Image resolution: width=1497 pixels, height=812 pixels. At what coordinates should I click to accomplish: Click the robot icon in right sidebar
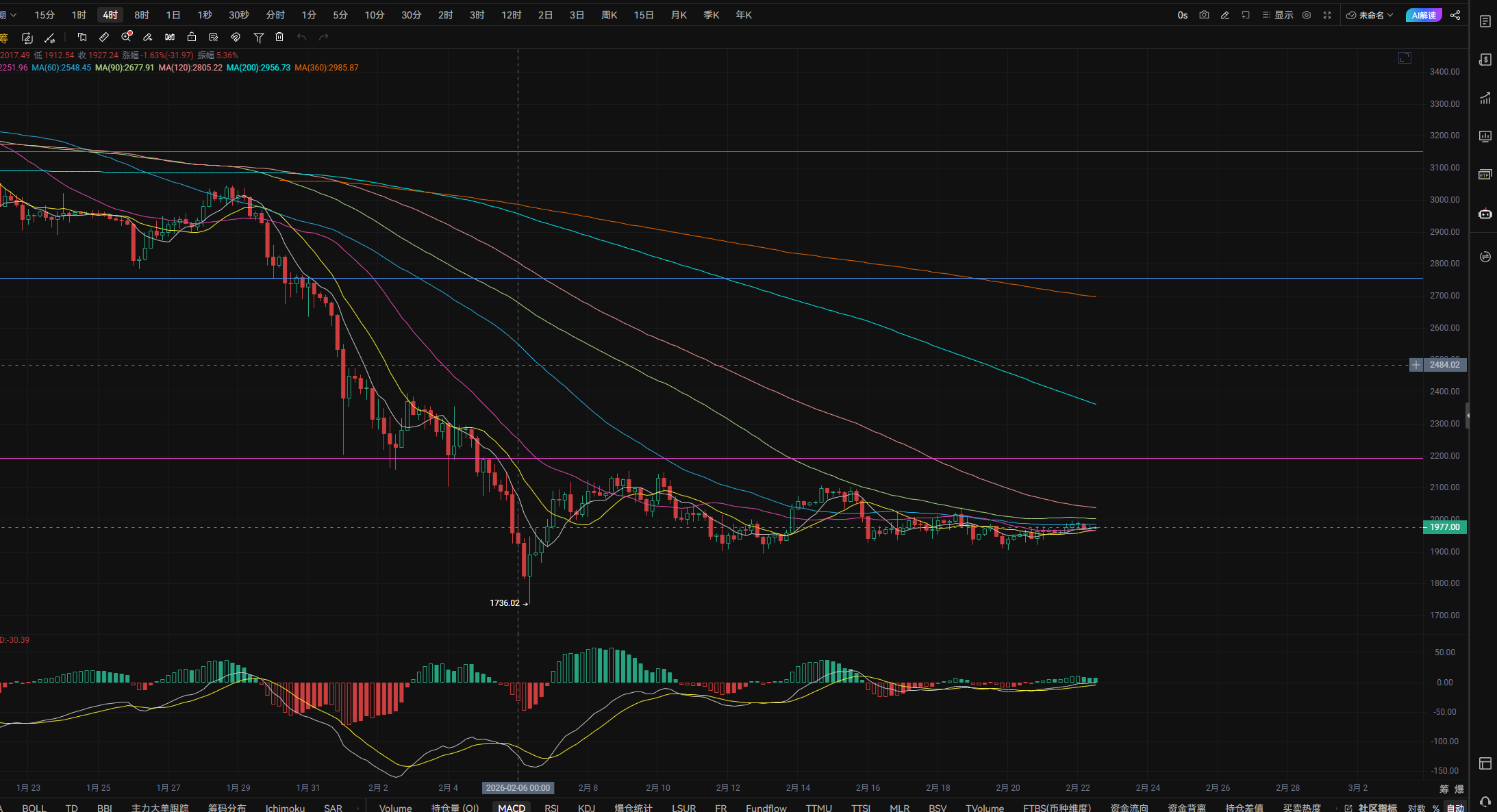coord(1485,214)
